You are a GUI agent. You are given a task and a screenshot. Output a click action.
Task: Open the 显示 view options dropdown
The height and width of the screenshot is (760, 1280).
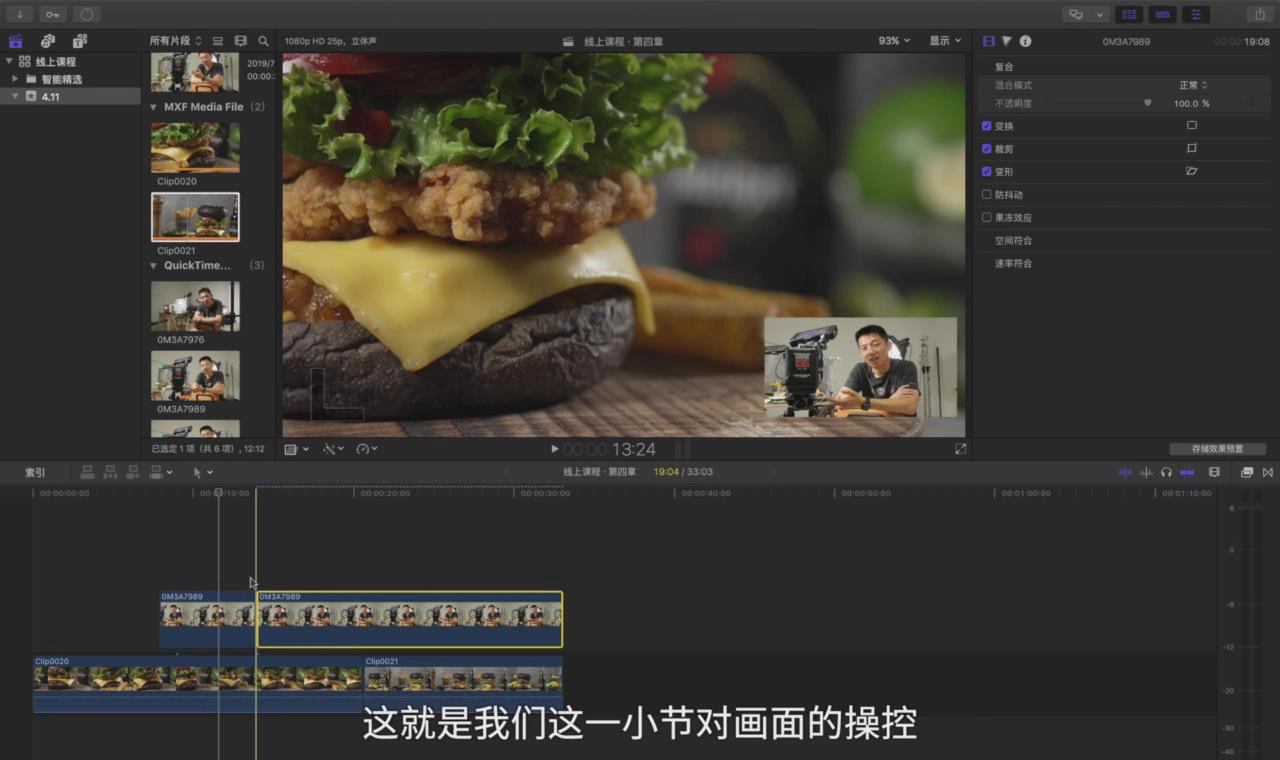[945, 41]
